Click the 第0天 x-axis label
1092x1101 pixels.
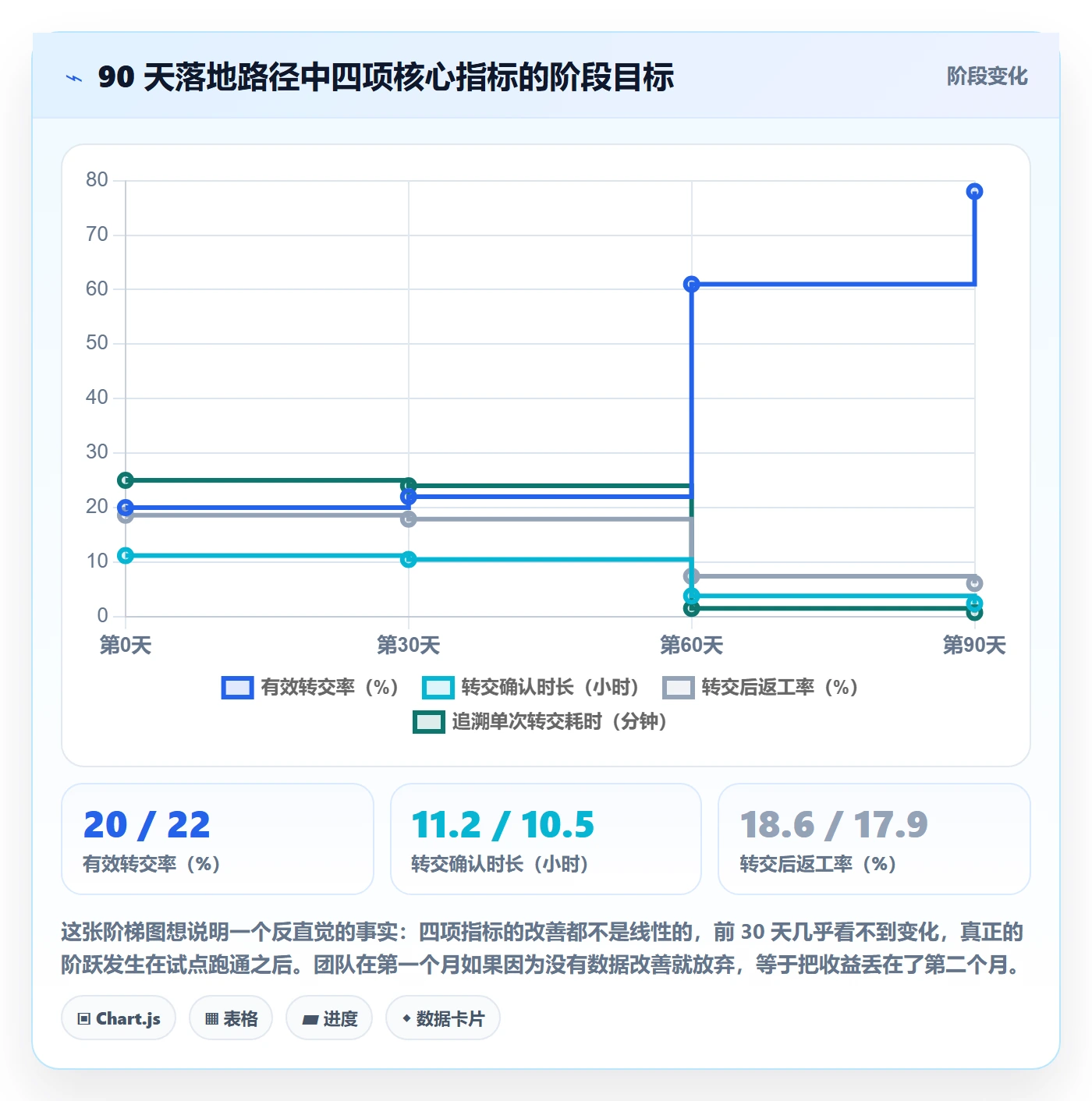126,646
